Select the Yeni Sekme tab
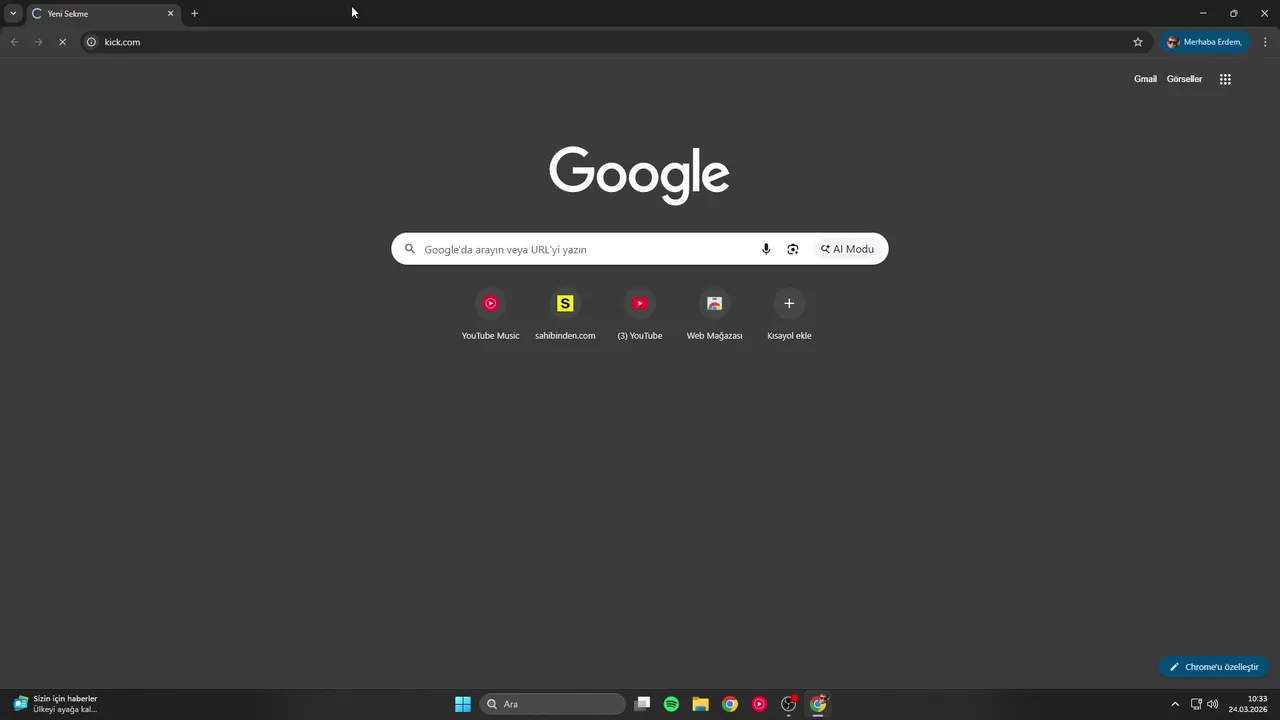Screen dimensions: 1280x720 102,14
